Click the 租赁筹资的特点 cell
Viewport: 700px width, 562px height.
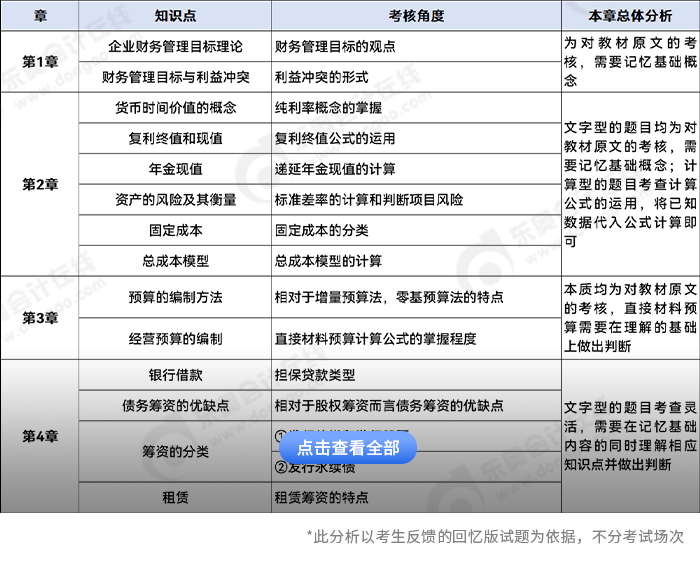(321, 497)
